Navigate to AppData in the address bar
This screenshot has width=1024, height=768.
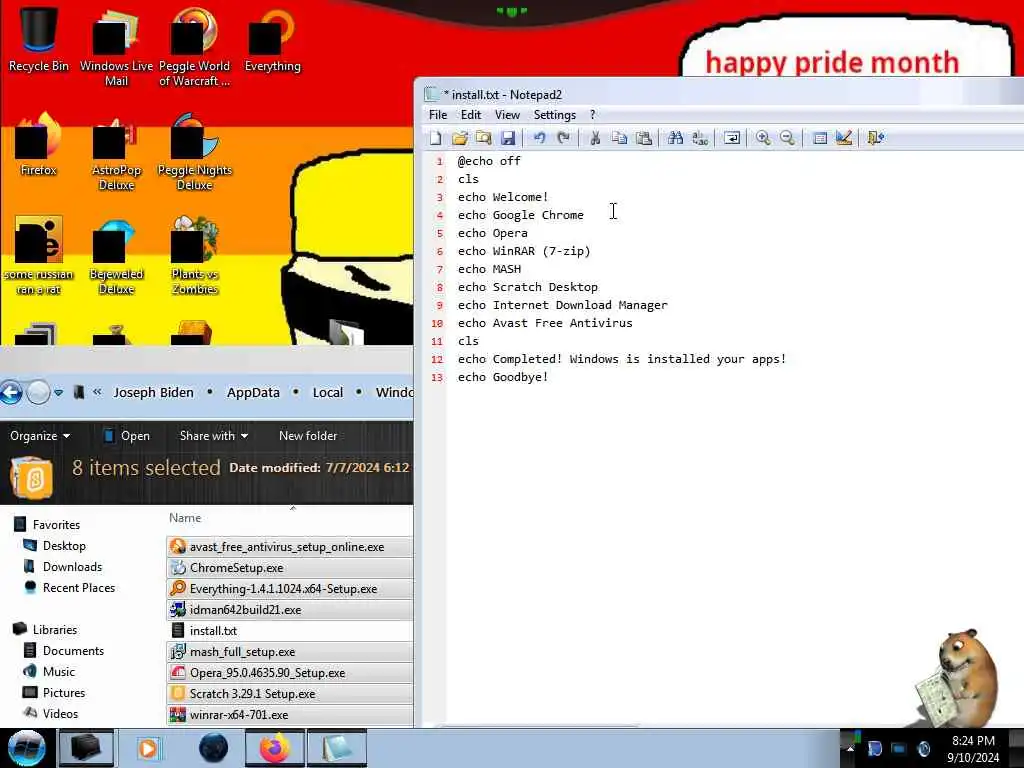[x=253, y=392]
